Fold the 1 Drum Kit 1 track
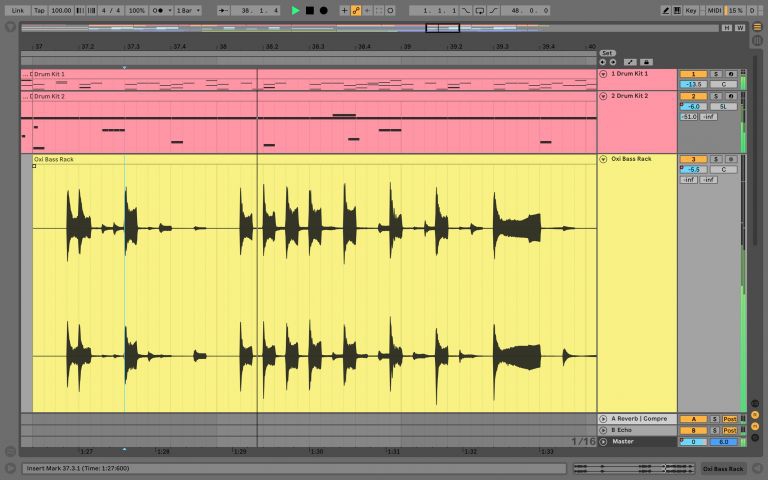 tap(603, 74)
